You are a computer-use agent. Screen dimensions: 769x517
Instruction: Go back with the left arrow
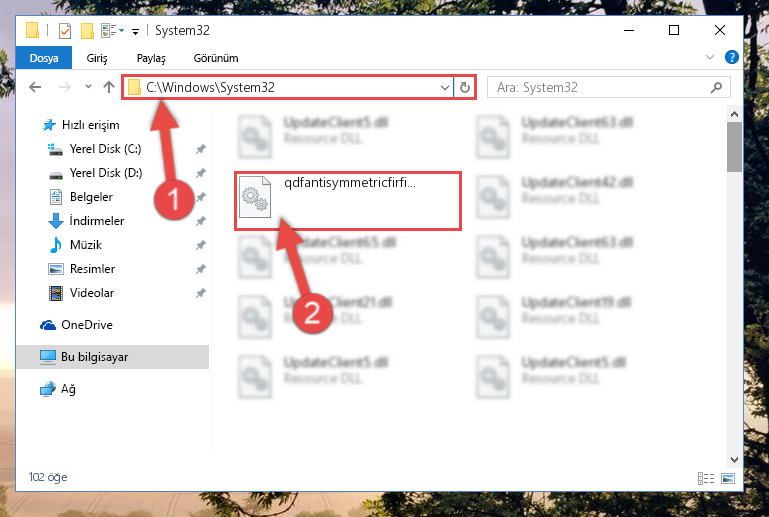(x=35, y=87)
